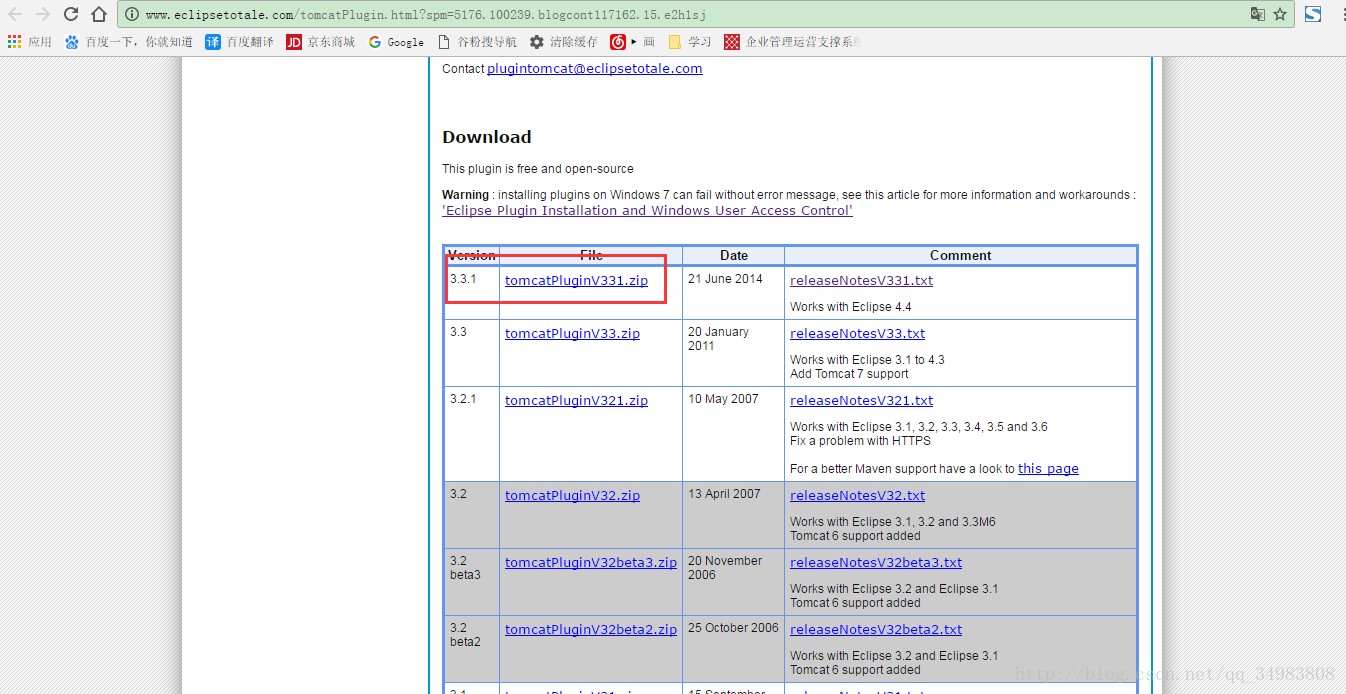Click the Date column header
This screenshot has width=1346, height=694.
click(734, 256)
